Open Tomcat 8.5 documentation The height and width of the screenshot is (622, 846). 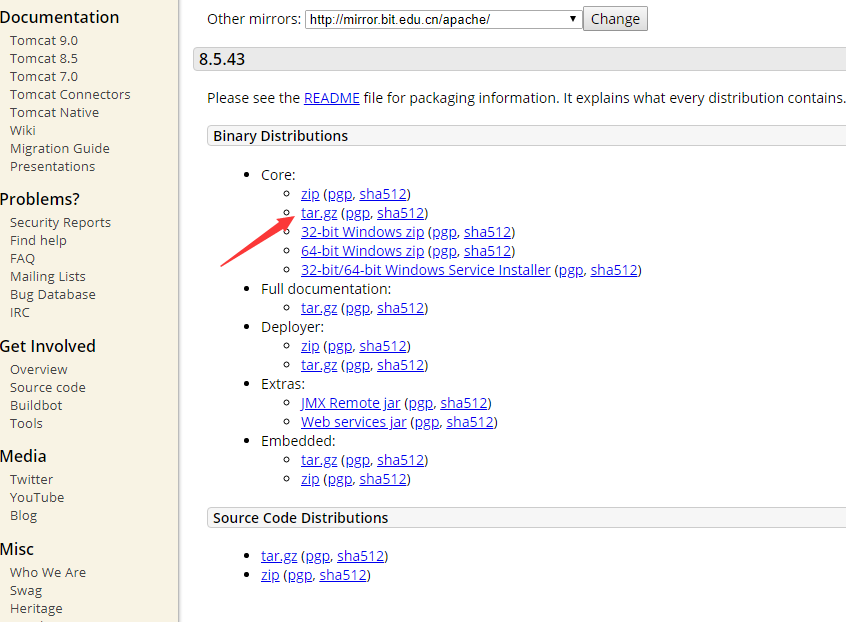click(44, 58)
